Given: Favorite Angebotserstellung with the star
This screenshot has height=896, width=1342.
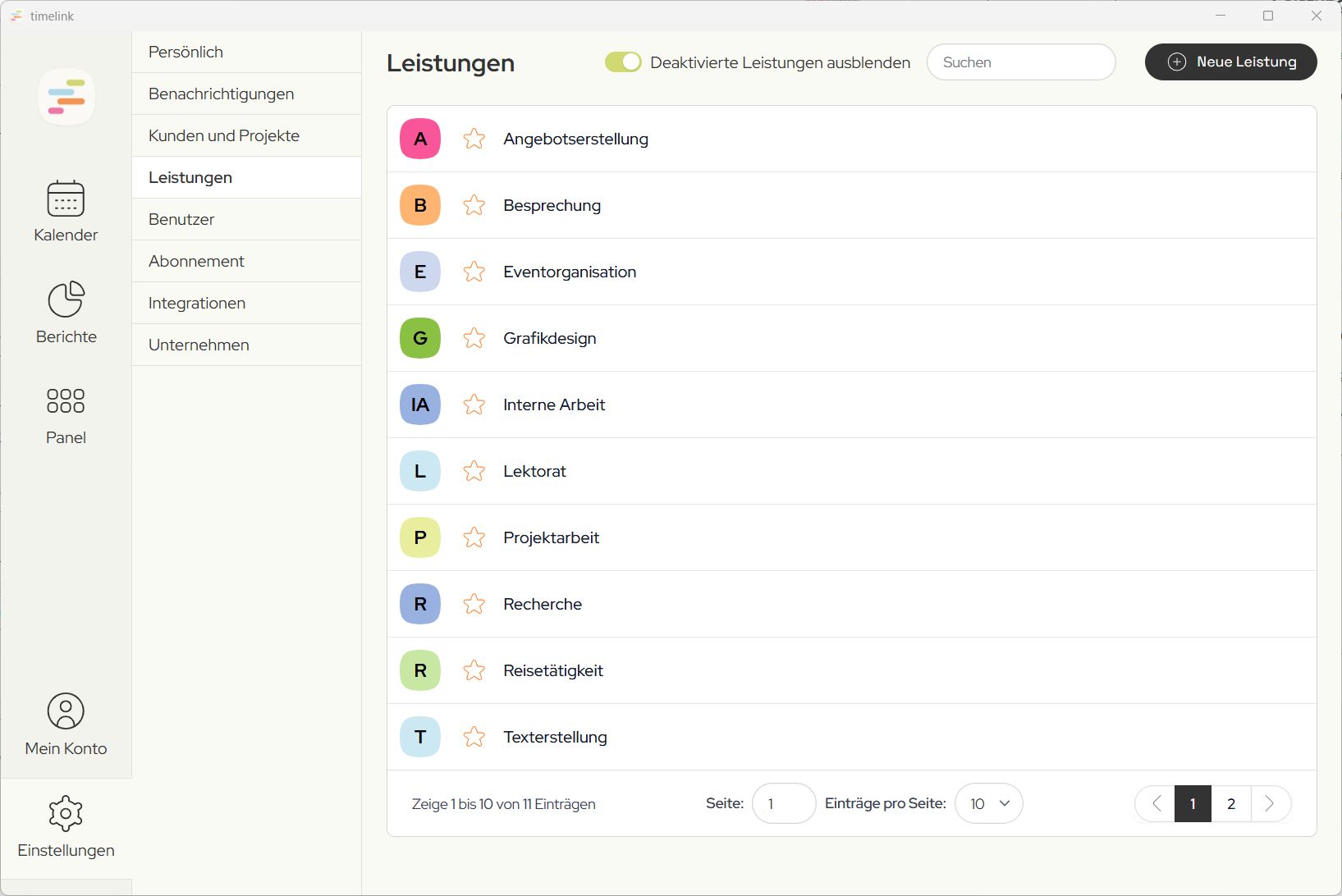Looking at the screenshot, I should point(474,139).
